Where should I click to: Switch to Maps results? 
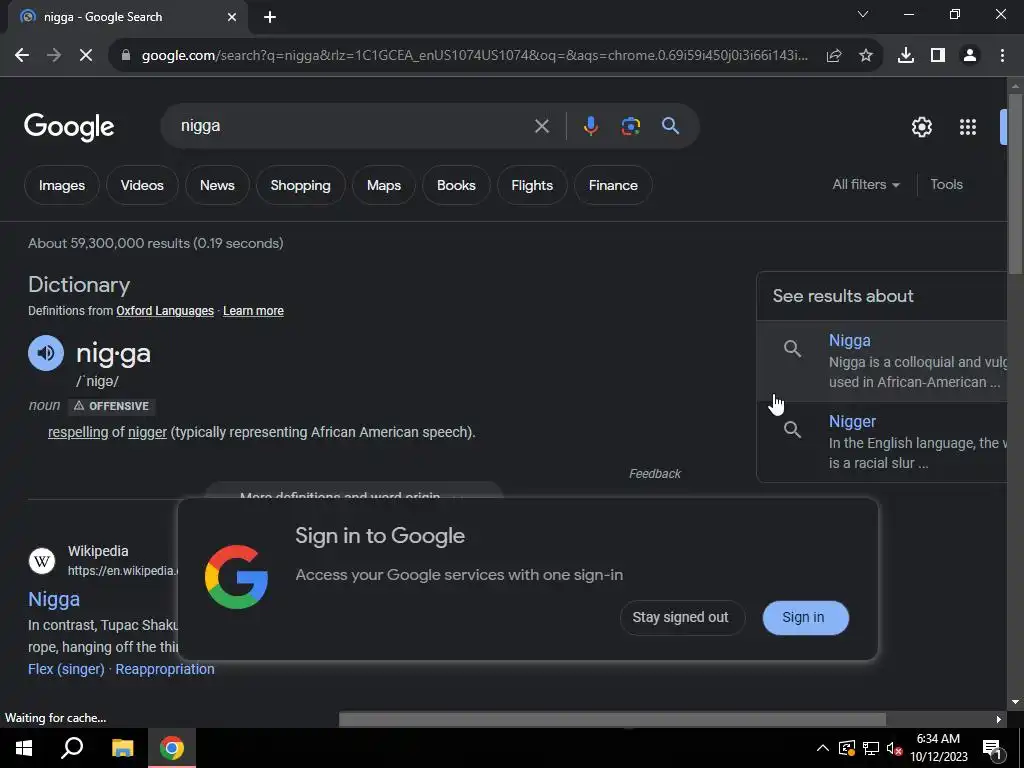[383, 185]
